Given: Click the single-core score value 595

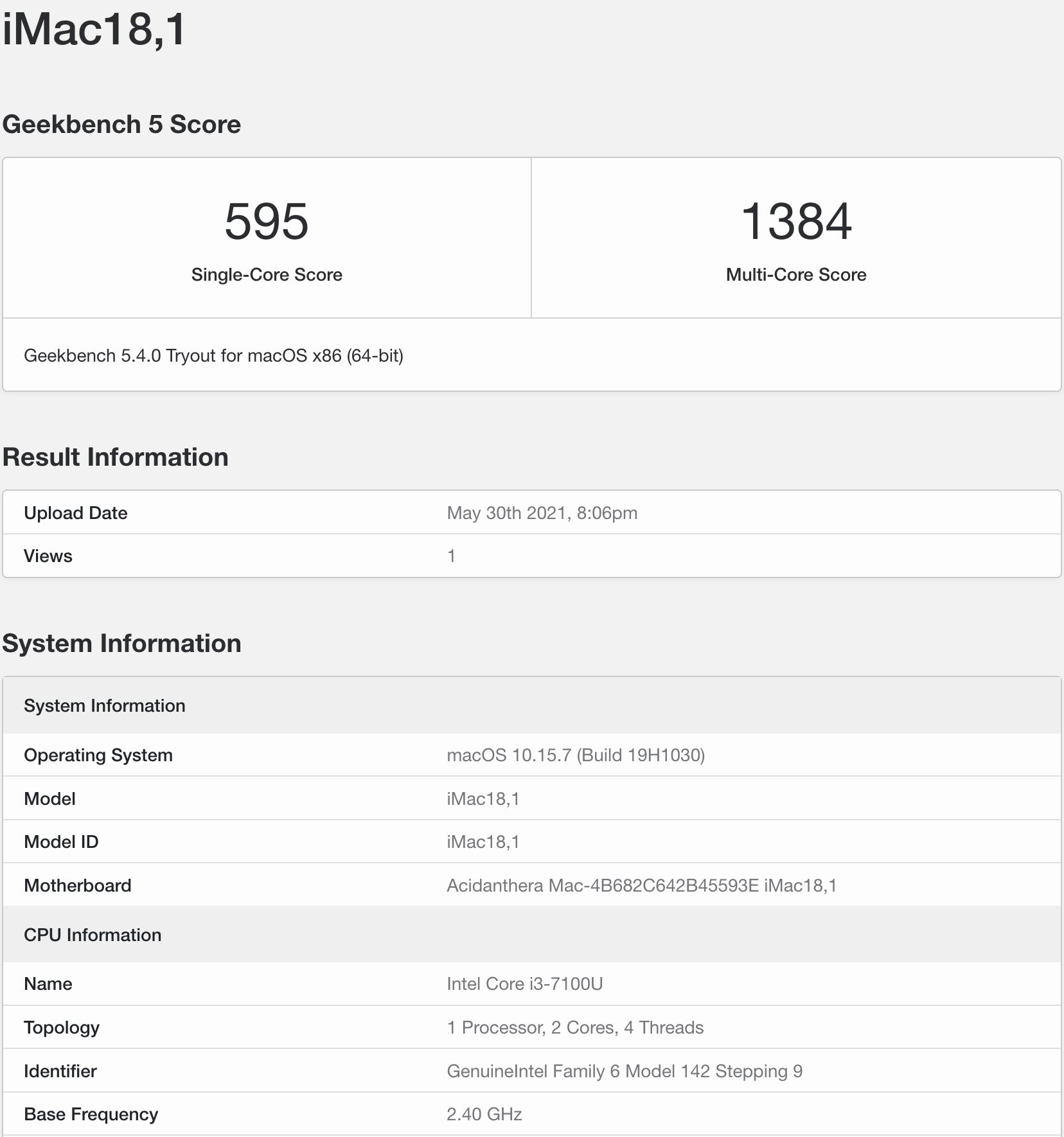Looking at the screenshot, I should (x=267, y=222).
